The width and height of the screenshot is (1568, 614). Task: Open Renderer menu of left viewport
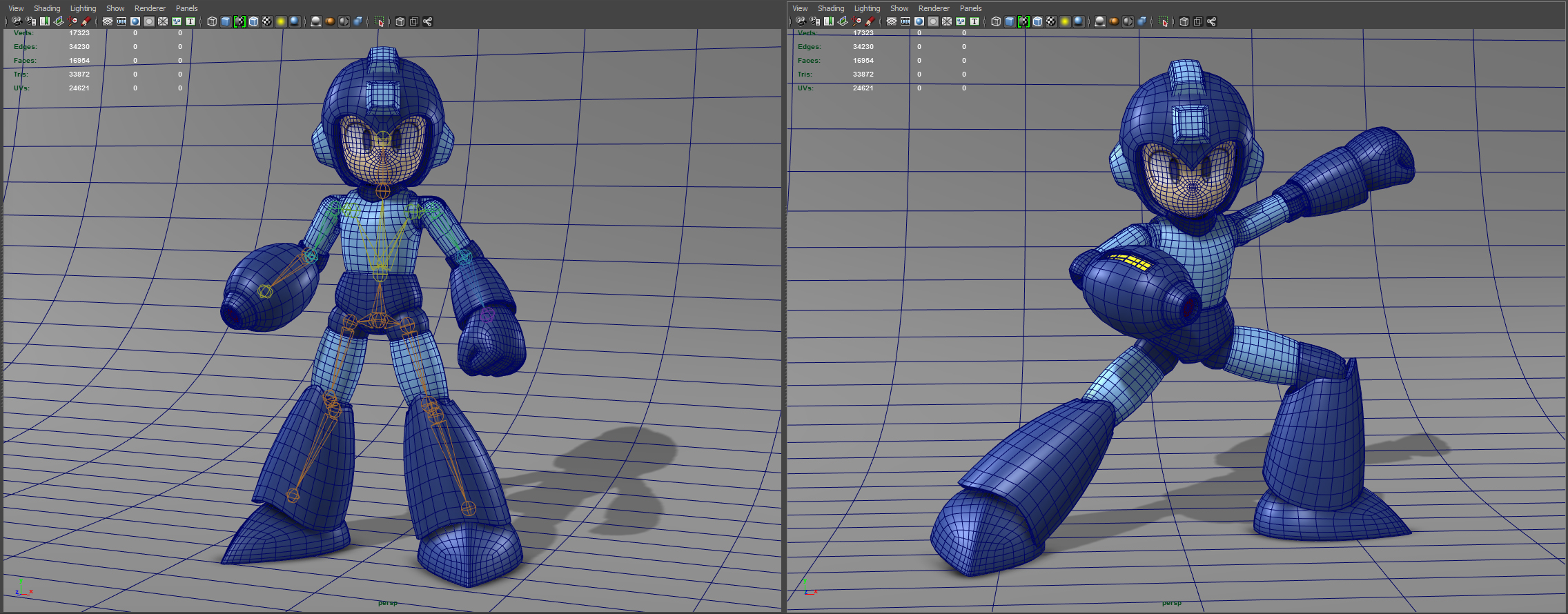click(x=150, y=8)
